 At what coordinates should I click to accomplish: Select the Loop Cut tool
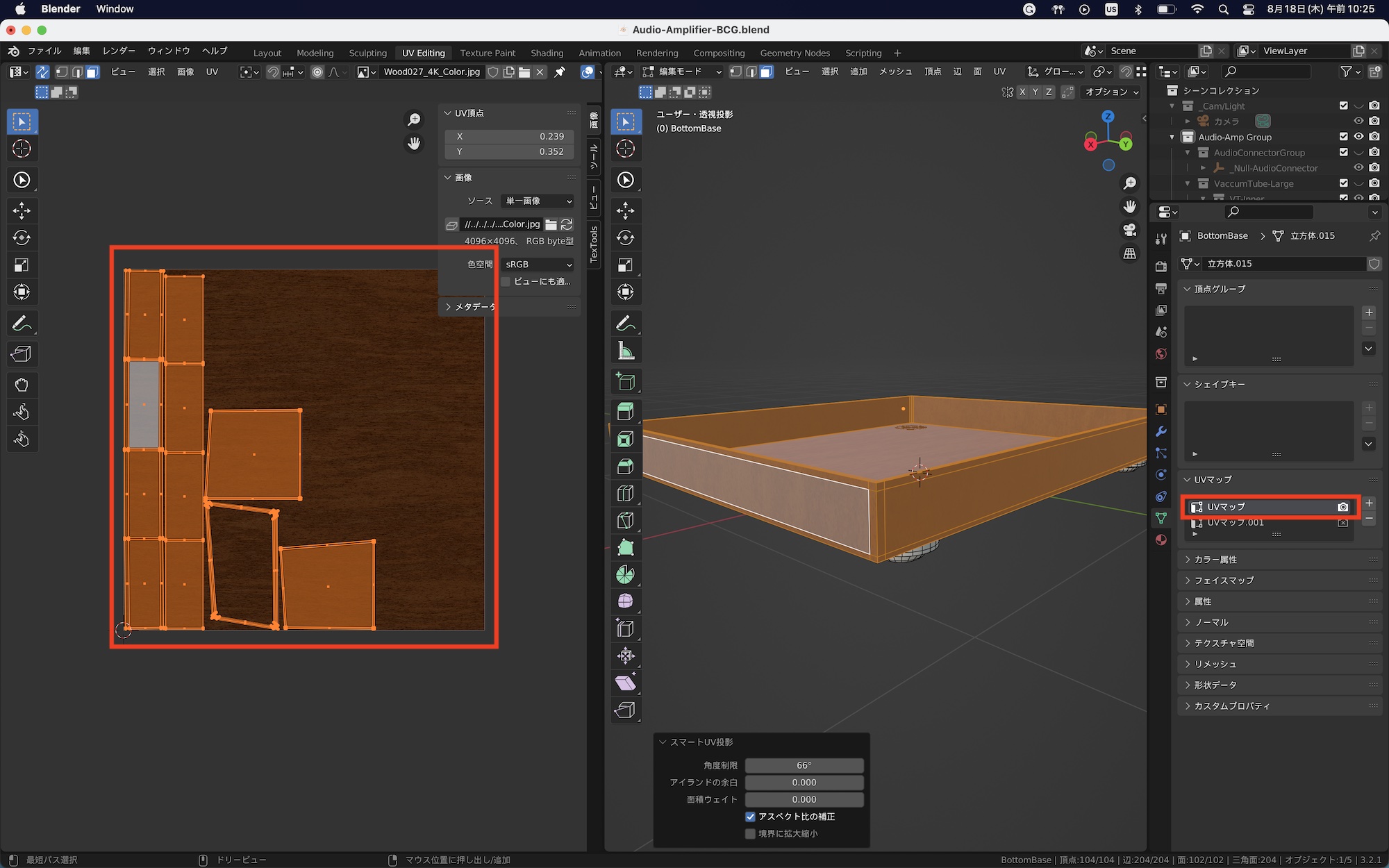(x=625, y=493)
